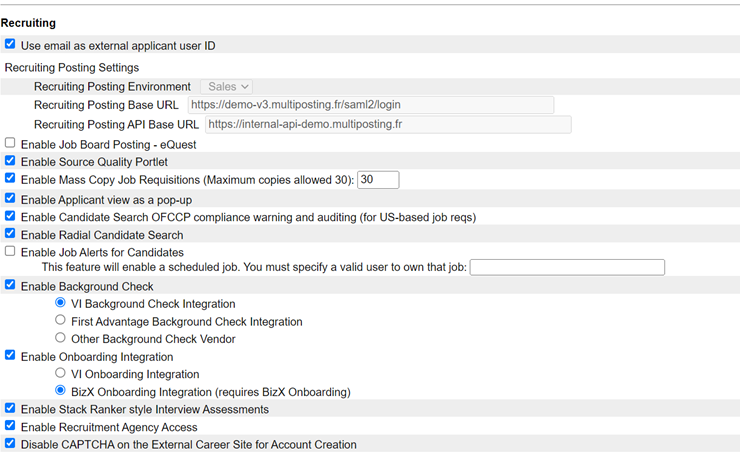
Task: Click the Recruiting Posting Base URL field
Action: point(370,105)
